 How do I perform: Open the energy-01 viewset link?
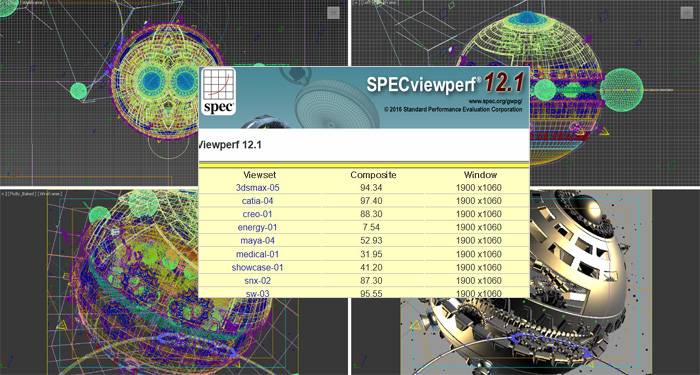pos(257,228)
